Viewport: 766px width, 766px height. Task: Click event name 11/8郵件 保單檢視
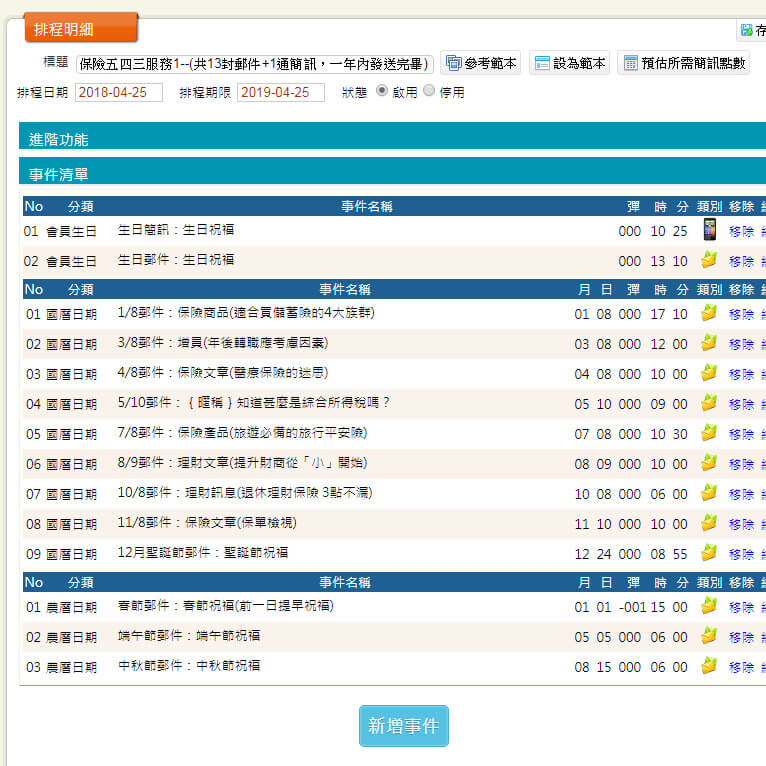(207, 523)
